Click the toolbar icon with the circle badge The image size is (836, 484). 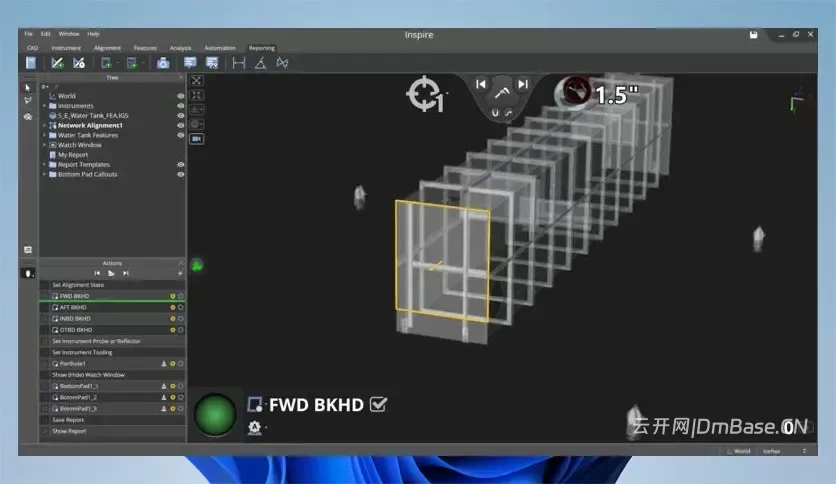coord(79,63)
